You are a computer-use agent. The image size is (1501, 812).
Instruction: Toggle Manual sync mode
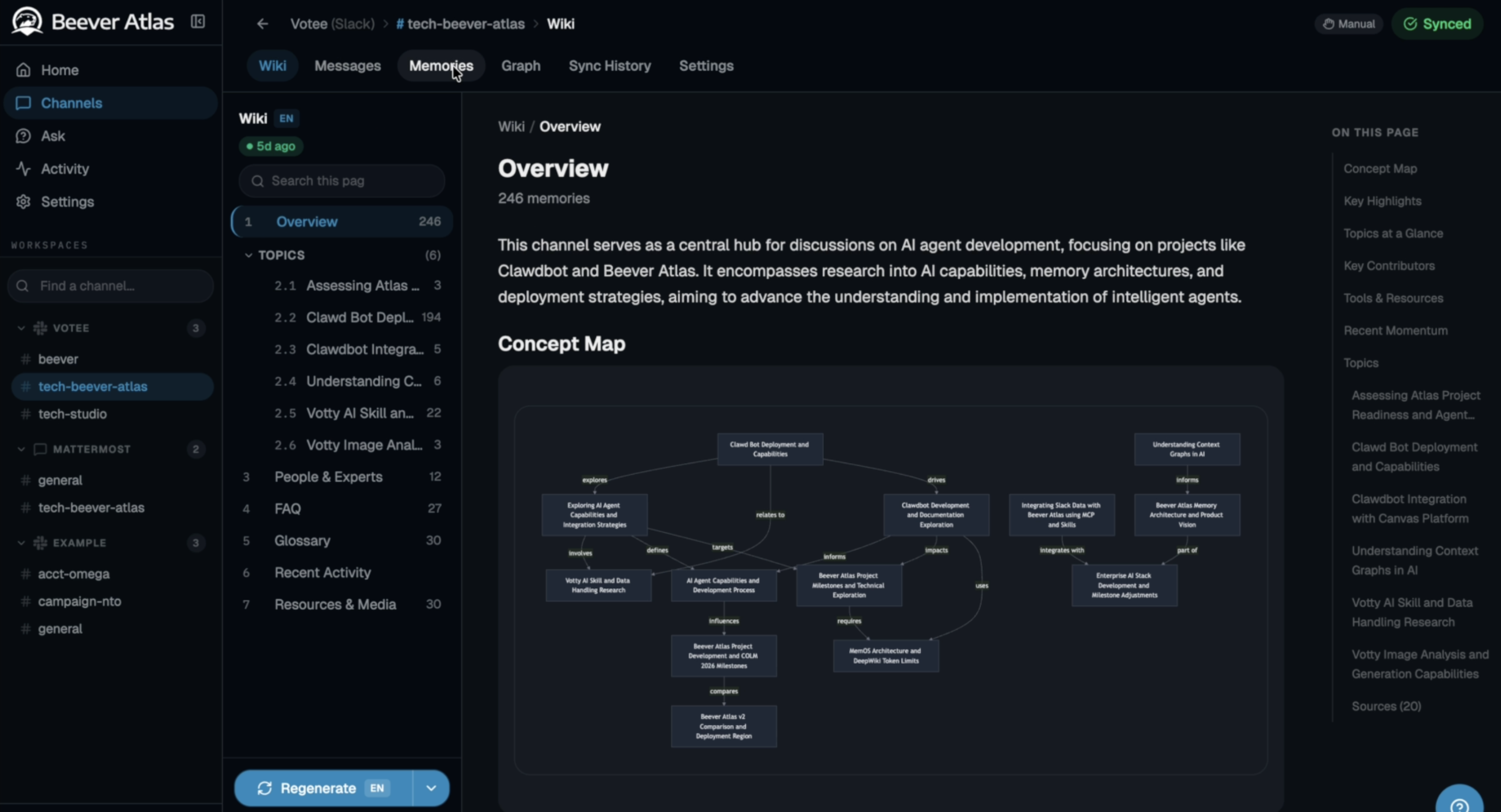1348,24
